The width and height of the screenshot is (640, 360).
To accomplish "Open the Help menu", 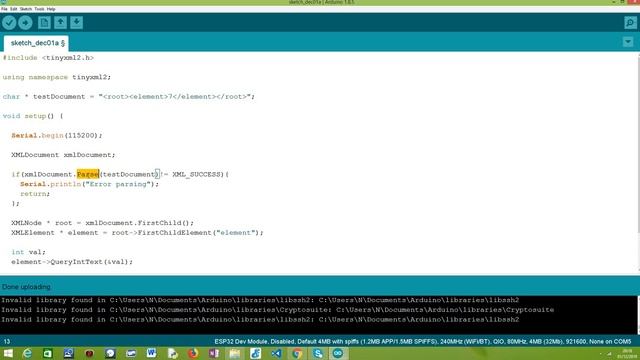I will [x=51, y=9].
